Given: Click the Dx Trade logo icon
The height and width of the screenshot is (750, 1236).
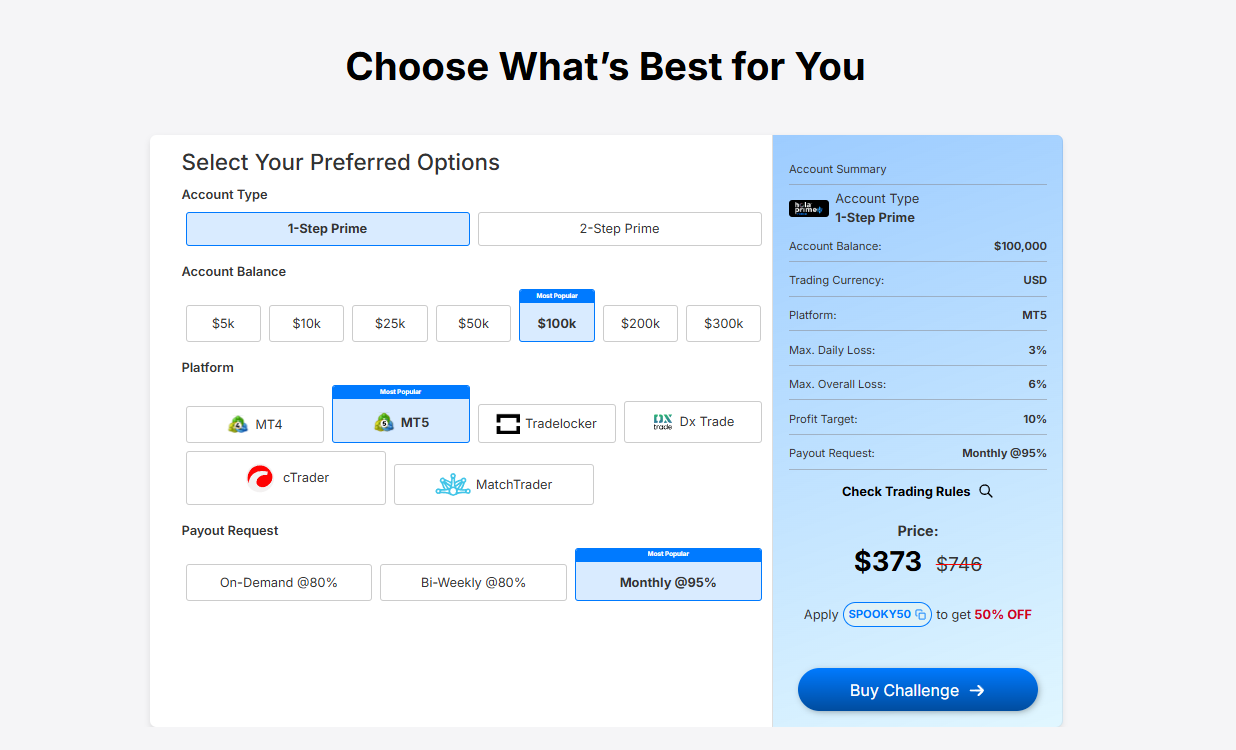Looking at the screenshot, I should tap(662, 422).
